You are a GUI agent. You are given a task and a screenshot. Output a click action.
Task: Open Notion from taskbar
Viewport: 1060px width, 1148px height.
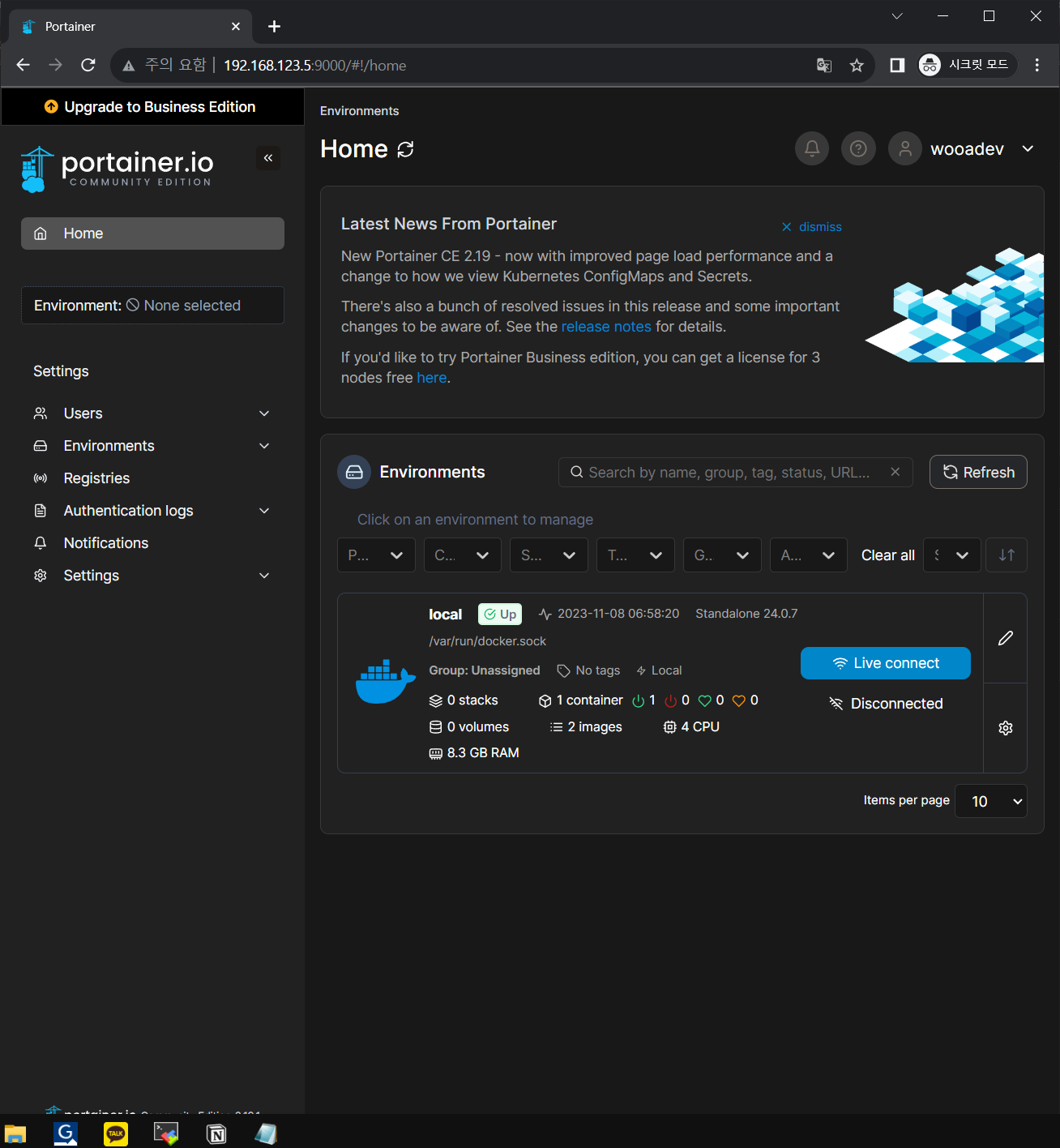coord(216,1133)
